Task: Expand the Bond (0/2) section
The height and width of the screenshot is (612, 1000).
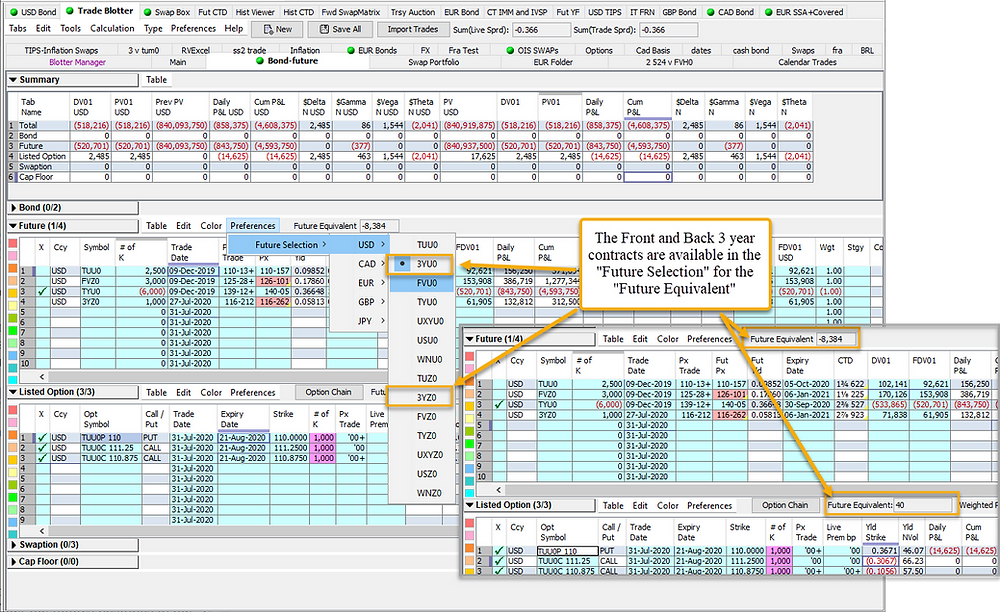Action: [13, 208]
